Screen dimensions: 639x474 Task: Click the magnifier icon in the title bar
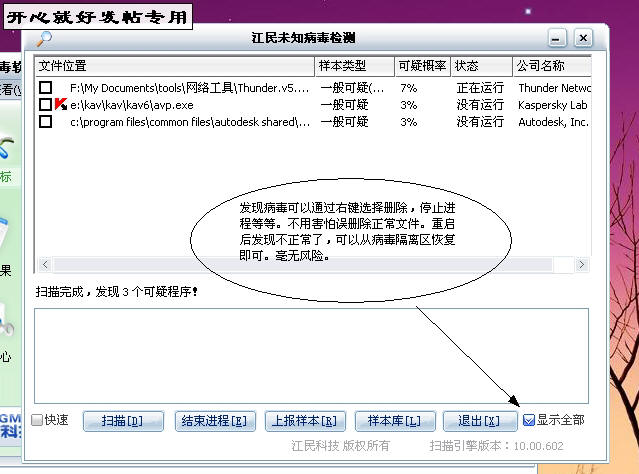pos(44,39)
